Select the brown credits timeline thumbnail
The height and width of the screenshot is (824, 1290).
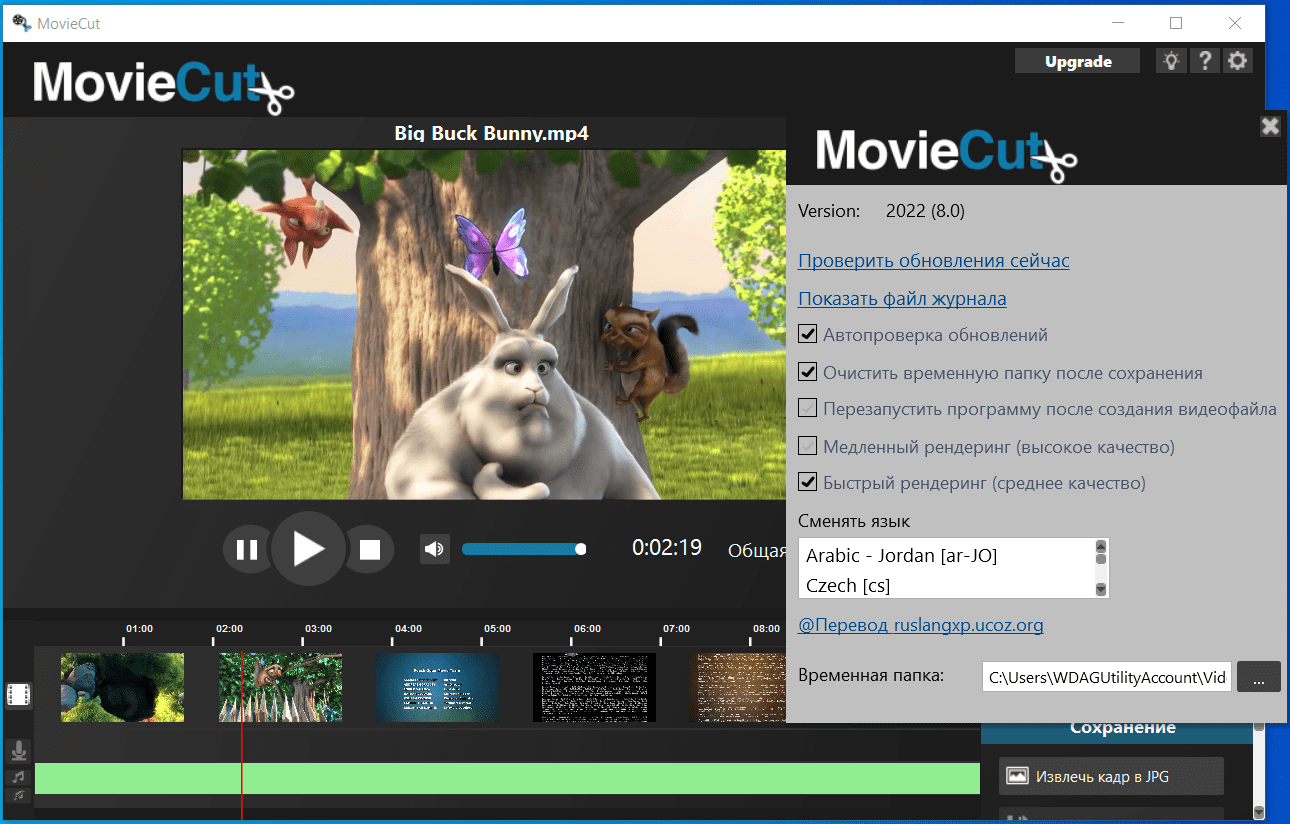click(738, 687)
